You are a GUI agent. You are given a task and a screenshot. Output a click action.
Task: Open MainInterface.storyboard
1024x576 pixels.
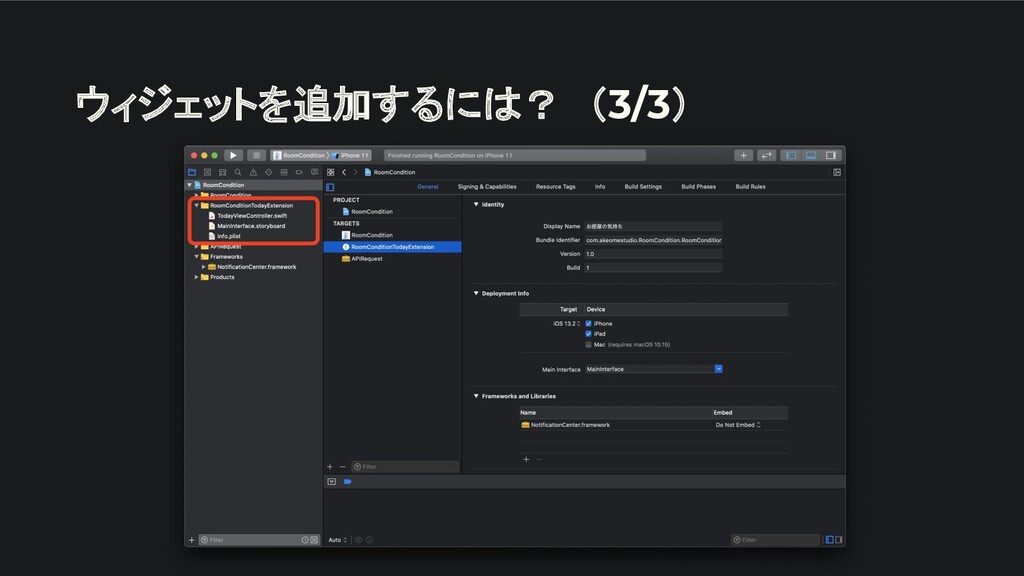(251, 226)
